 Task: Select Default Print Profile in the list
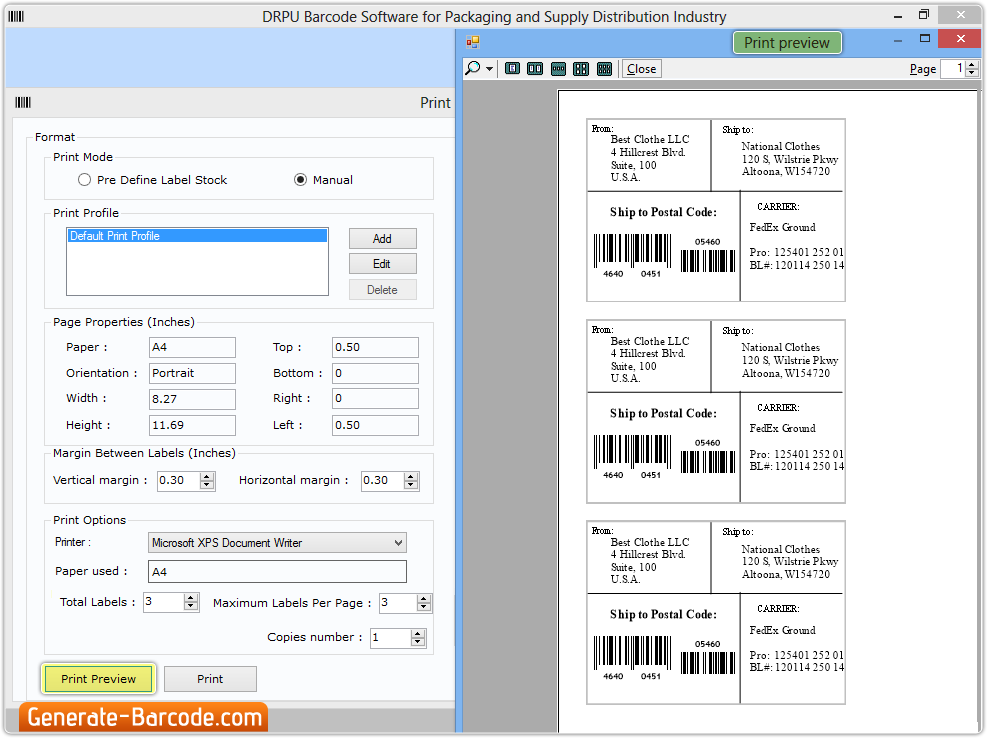tap(197, 236)
